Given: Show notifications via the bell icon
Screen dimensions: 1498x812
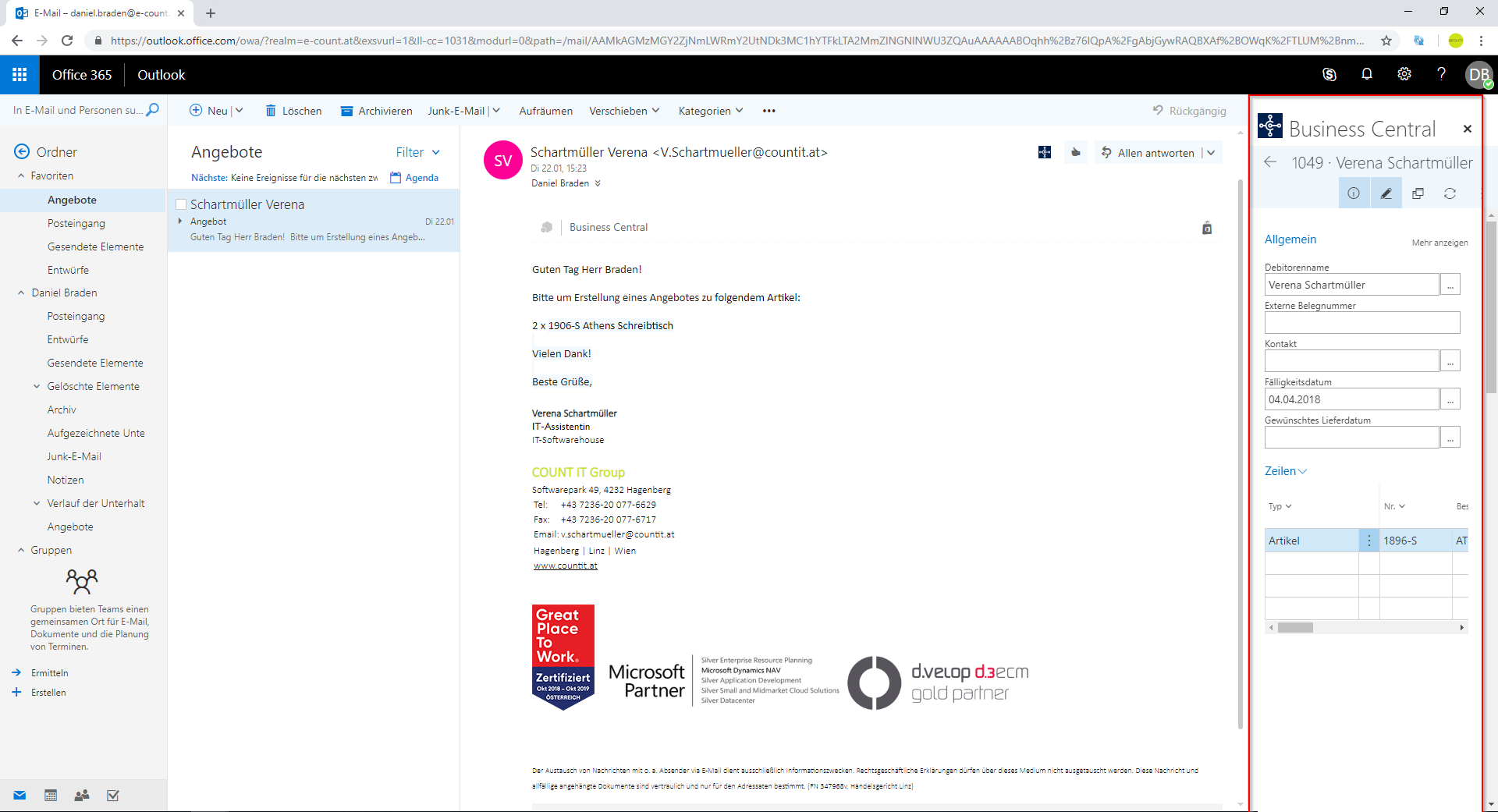Looking at the screenshot, I should coord(1367,74).
